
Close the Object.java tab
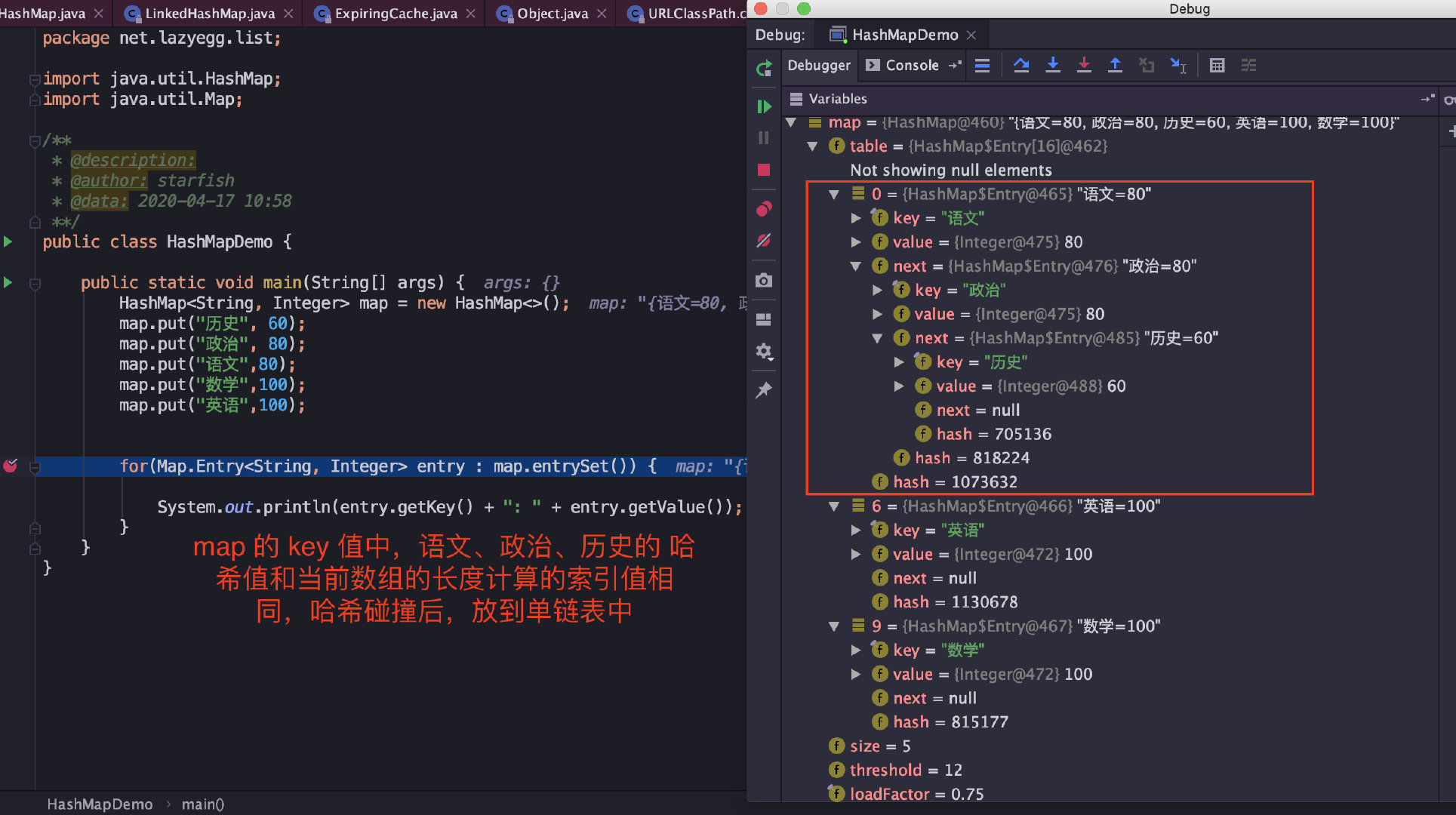click(602, 14)
